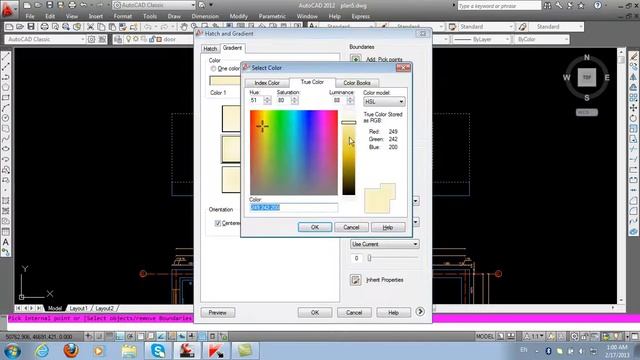Open the AutoCAD application menu logo
The height and width of the screenshot is (360, 640).
(x=8, y=9)
